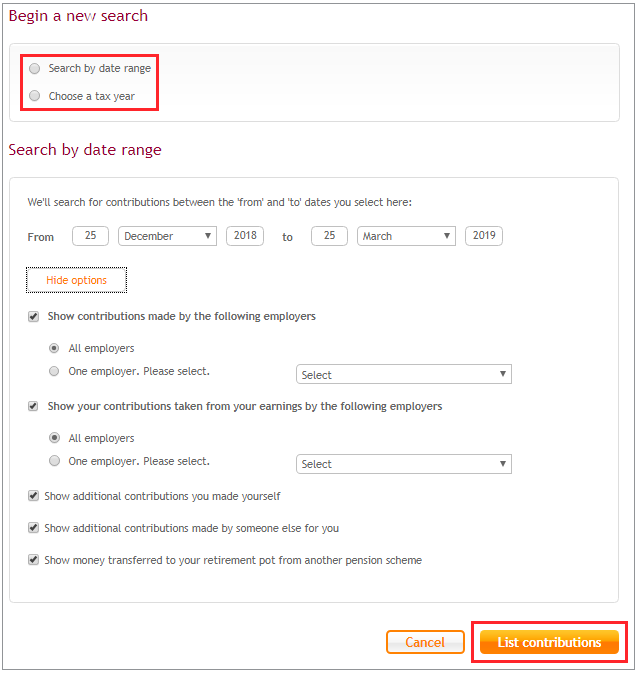Click the Hide options button
This screenshot has width=637, height=673.
(x=76, y=280)
